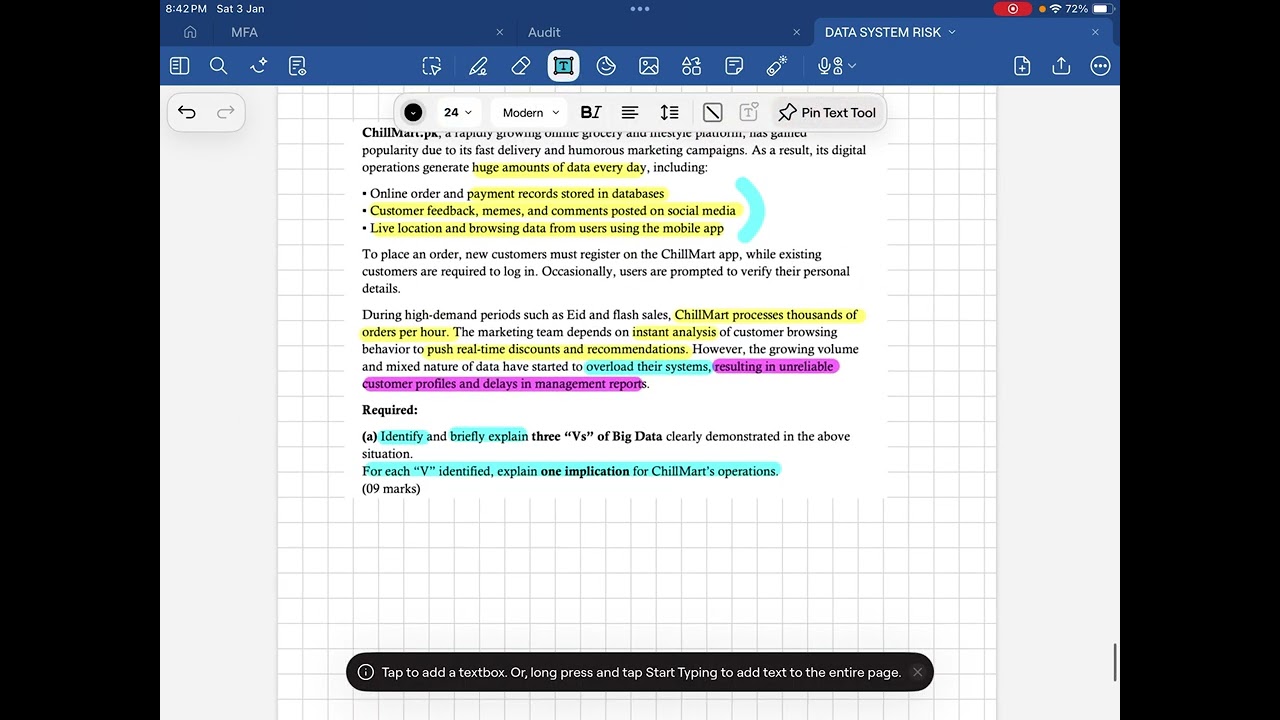Adjust line spacing
The image size is (1280, 720).
pyautogui.click(x=670, y=113)
